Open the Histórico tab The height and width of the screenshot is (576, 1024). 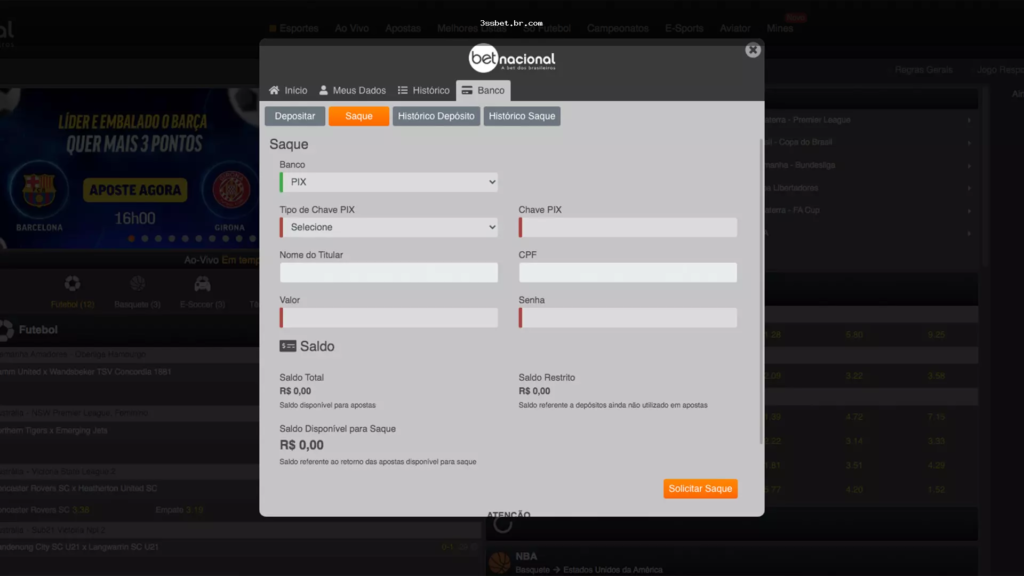tap(423, 90)
